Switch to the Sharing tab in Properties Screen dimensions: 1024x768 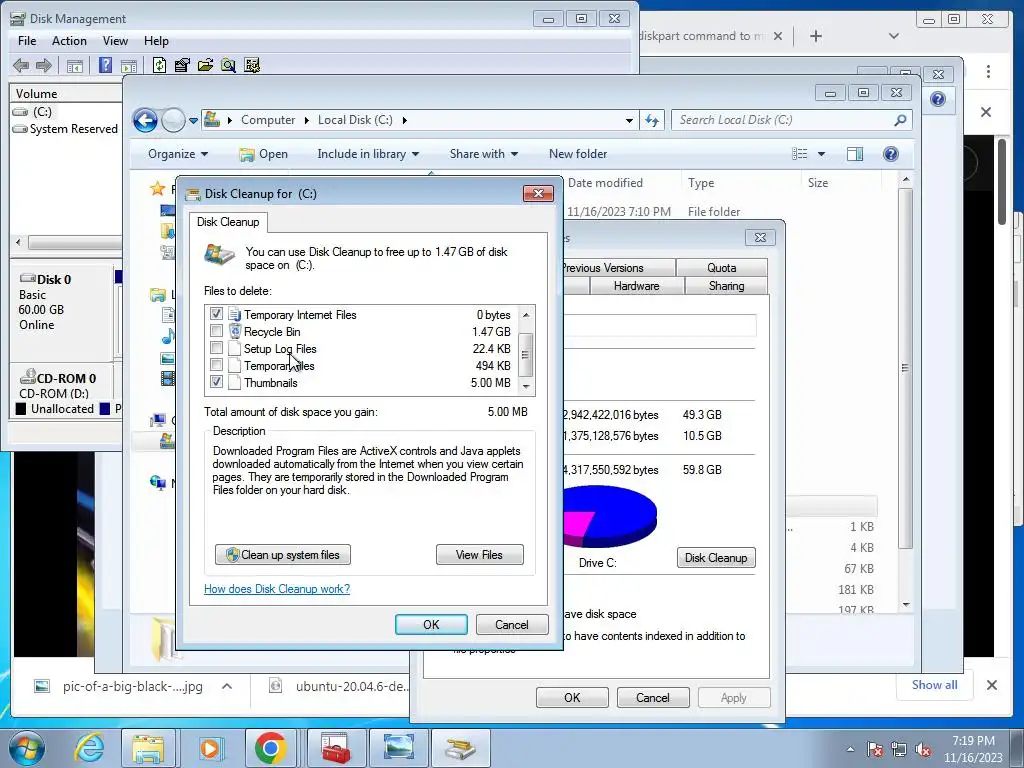coord(726,286)
